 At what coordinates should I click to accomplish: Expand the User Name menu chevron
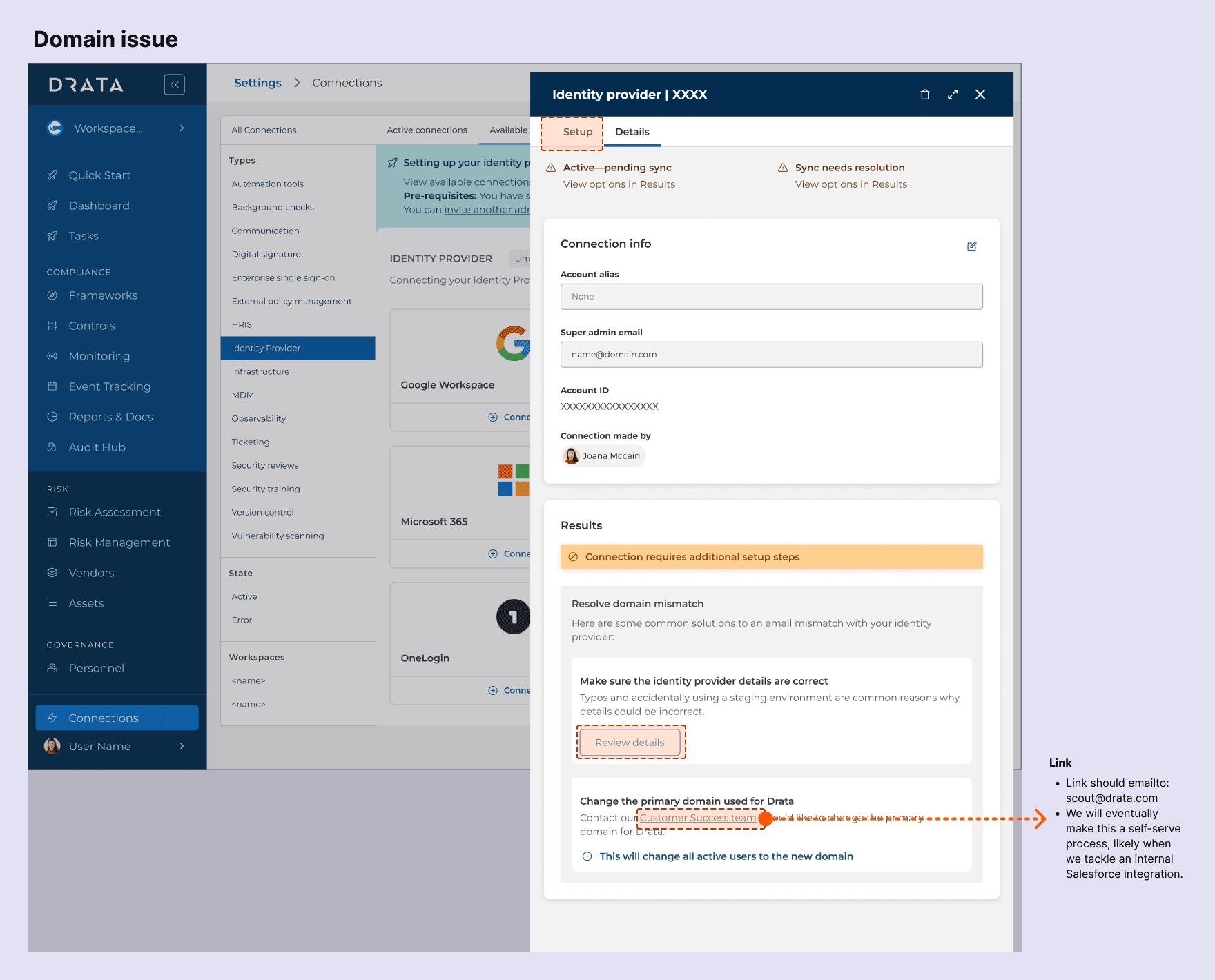tap(182, 746)
